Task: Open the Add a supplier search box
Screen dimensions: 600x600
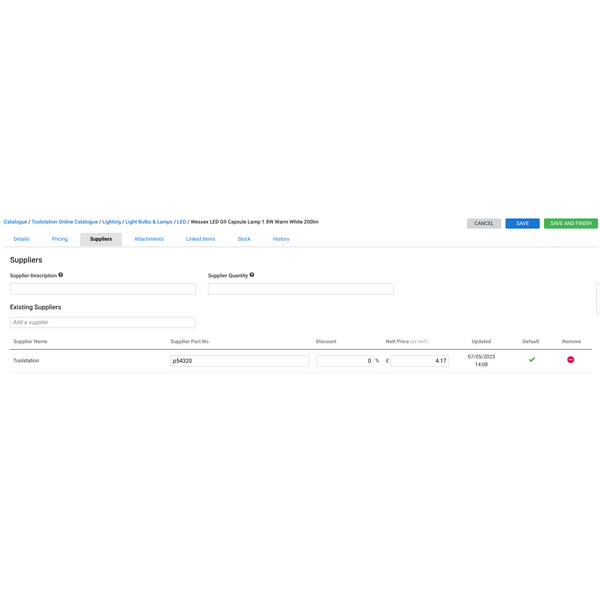Action: 103,323
